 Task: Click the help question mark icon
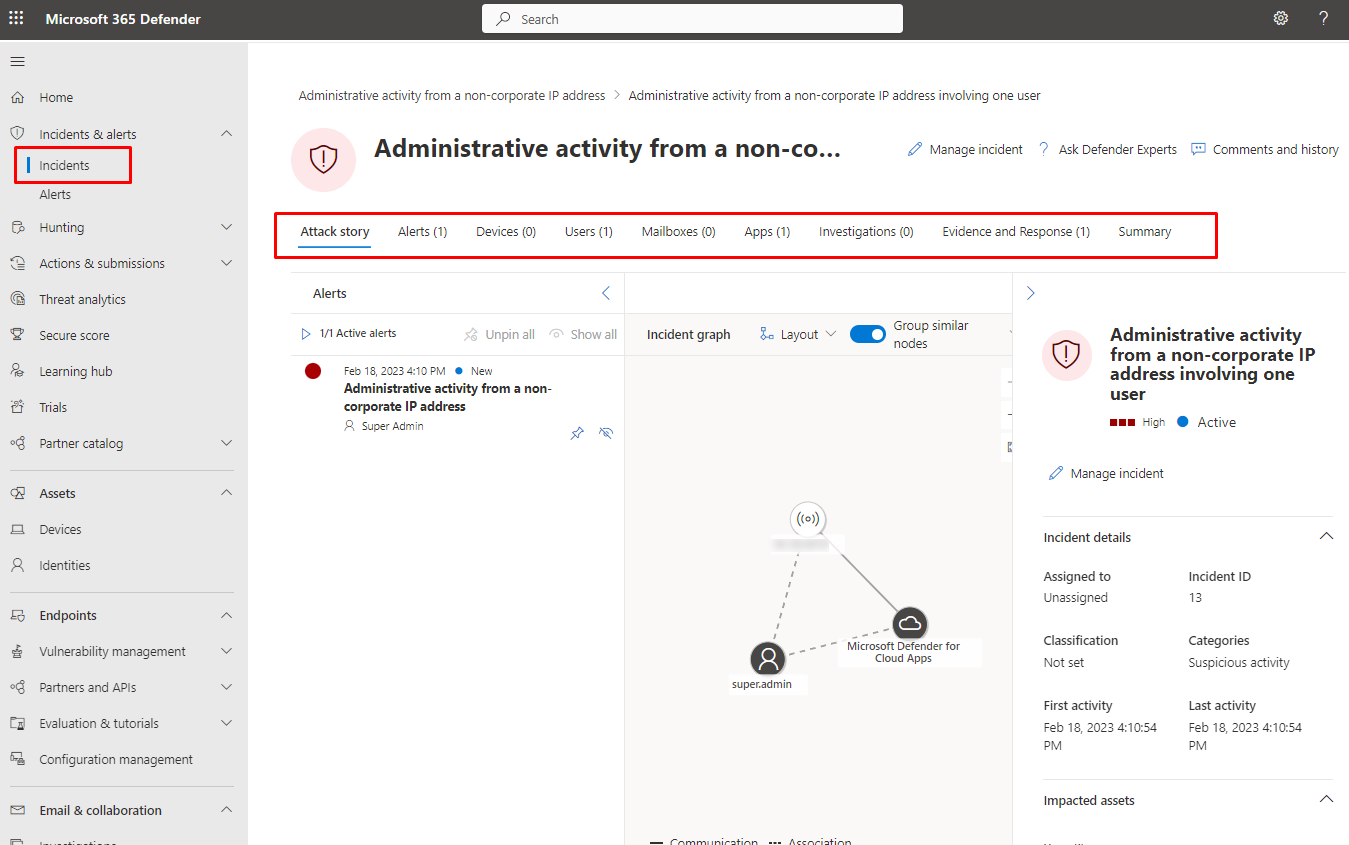[x=1323, y=19]
